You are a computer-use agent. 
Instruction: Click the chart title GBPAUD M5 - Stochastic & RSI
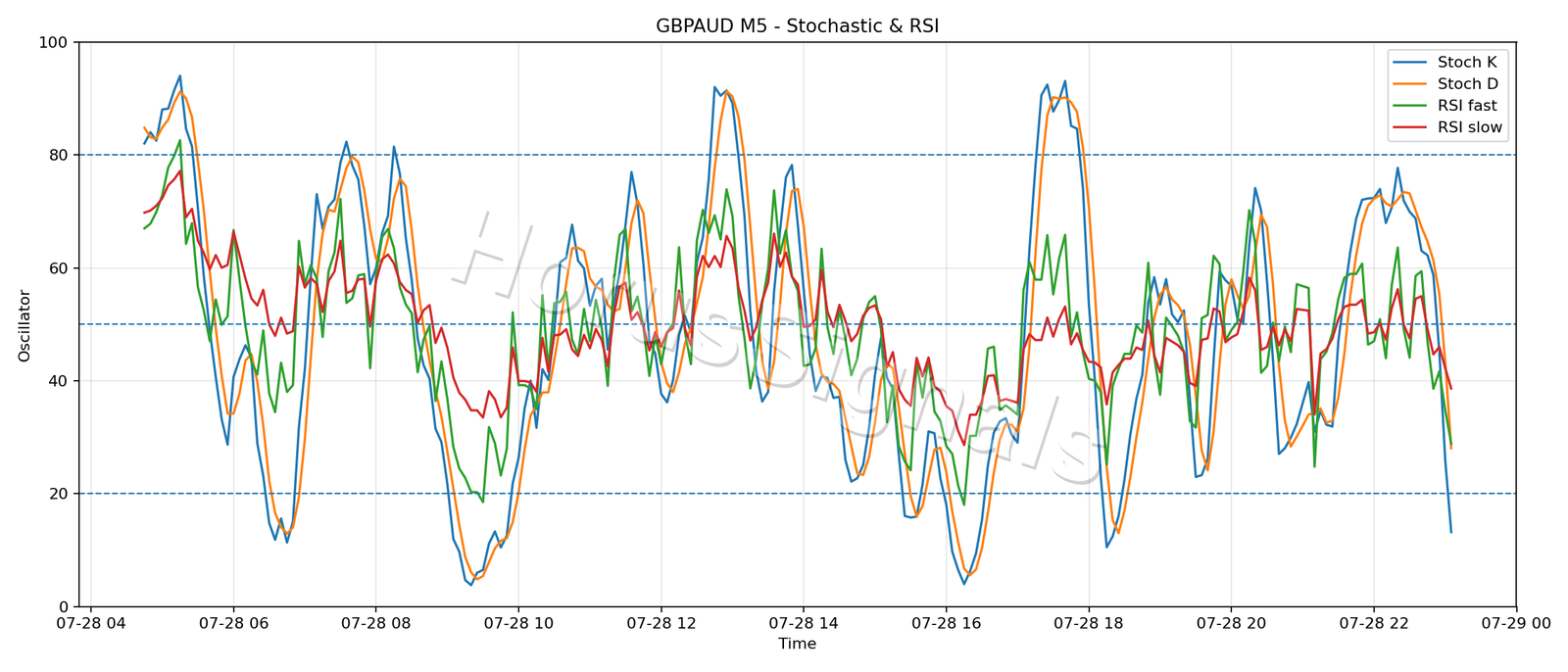point(797,26)
